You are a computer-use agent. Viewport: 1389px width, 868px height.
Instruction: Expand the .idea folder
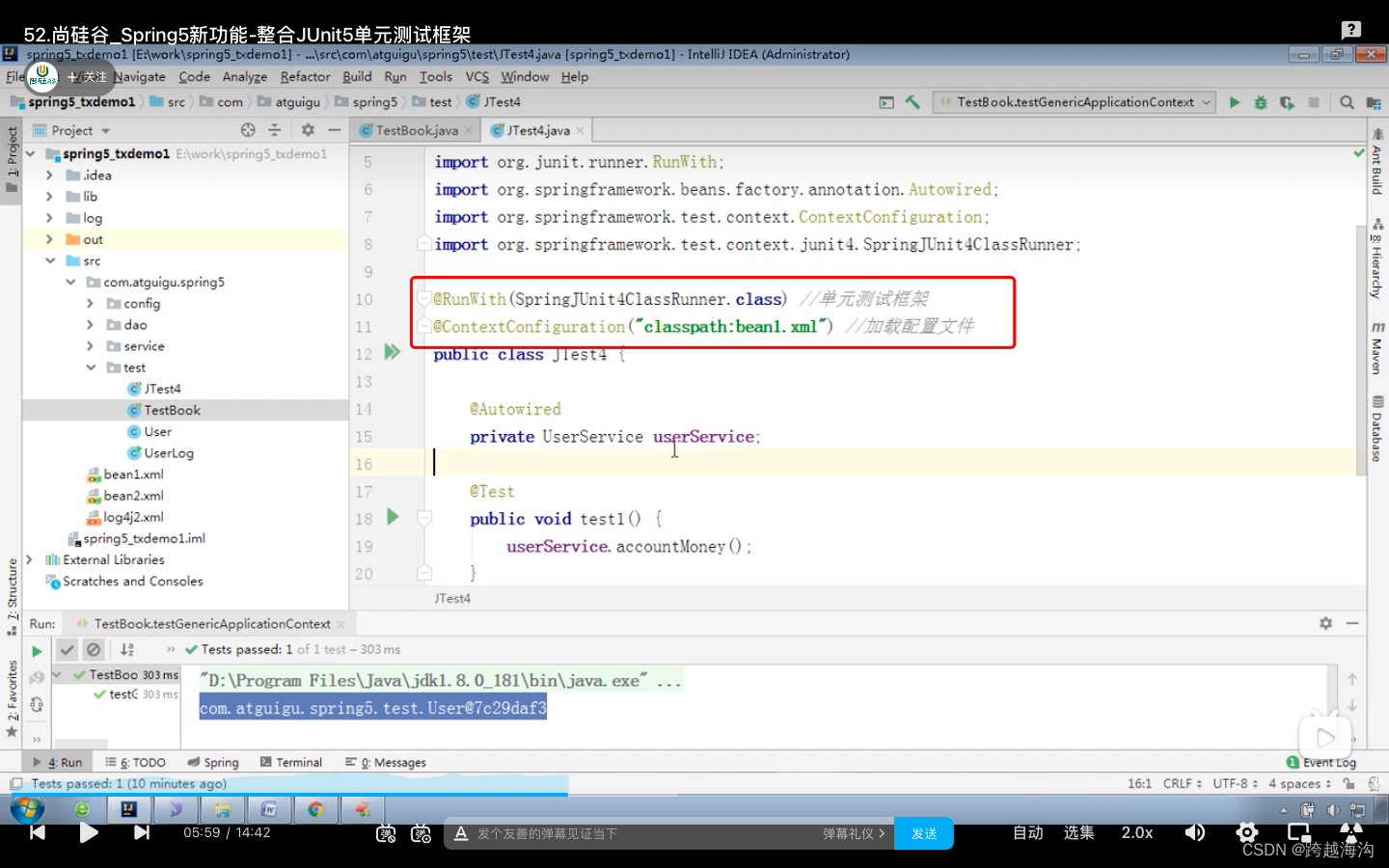click(x=49, y=176)
